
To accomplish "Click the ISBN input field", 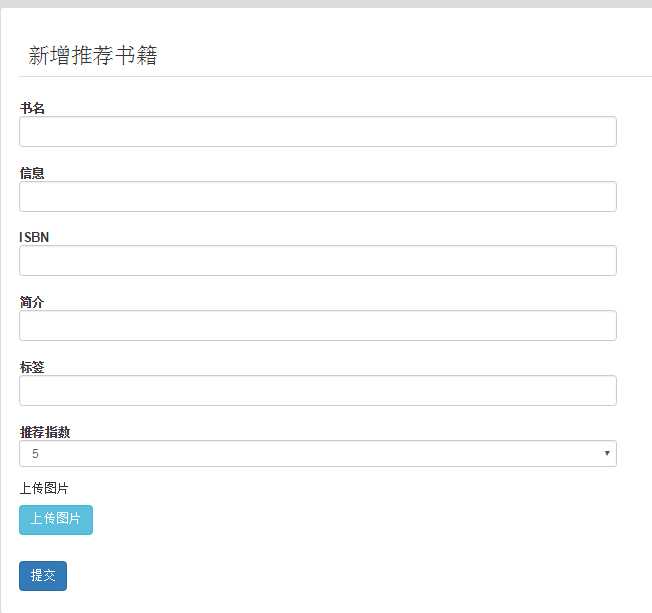I will [x=317, y=261].
